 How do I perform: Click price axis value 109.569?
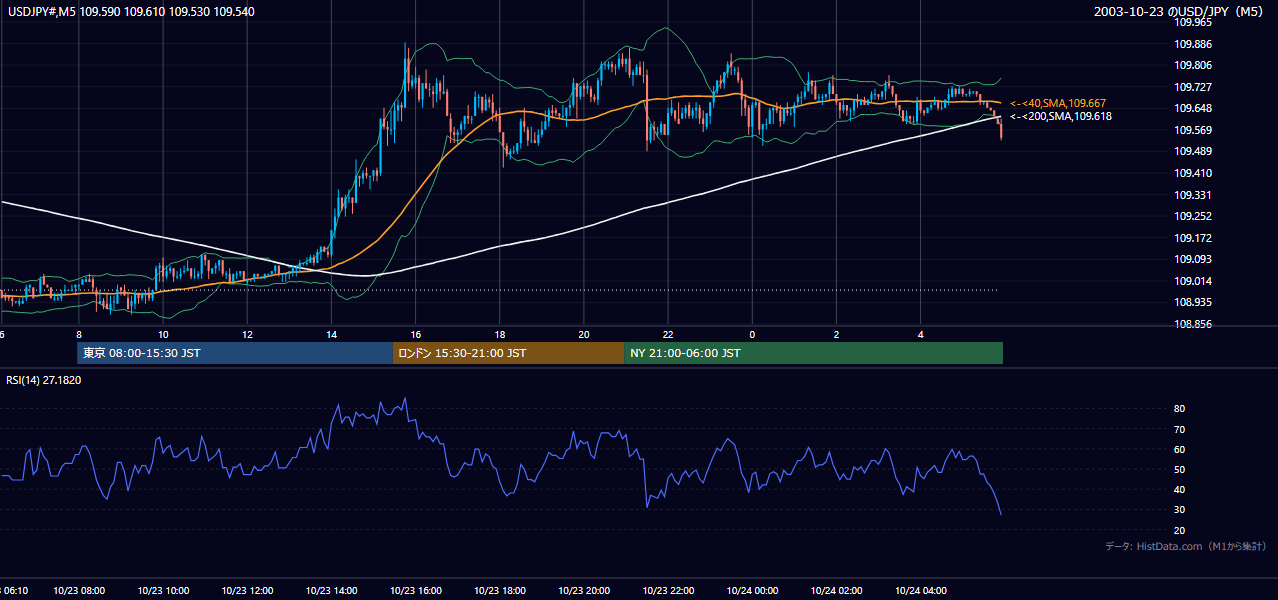(1193, 130)
